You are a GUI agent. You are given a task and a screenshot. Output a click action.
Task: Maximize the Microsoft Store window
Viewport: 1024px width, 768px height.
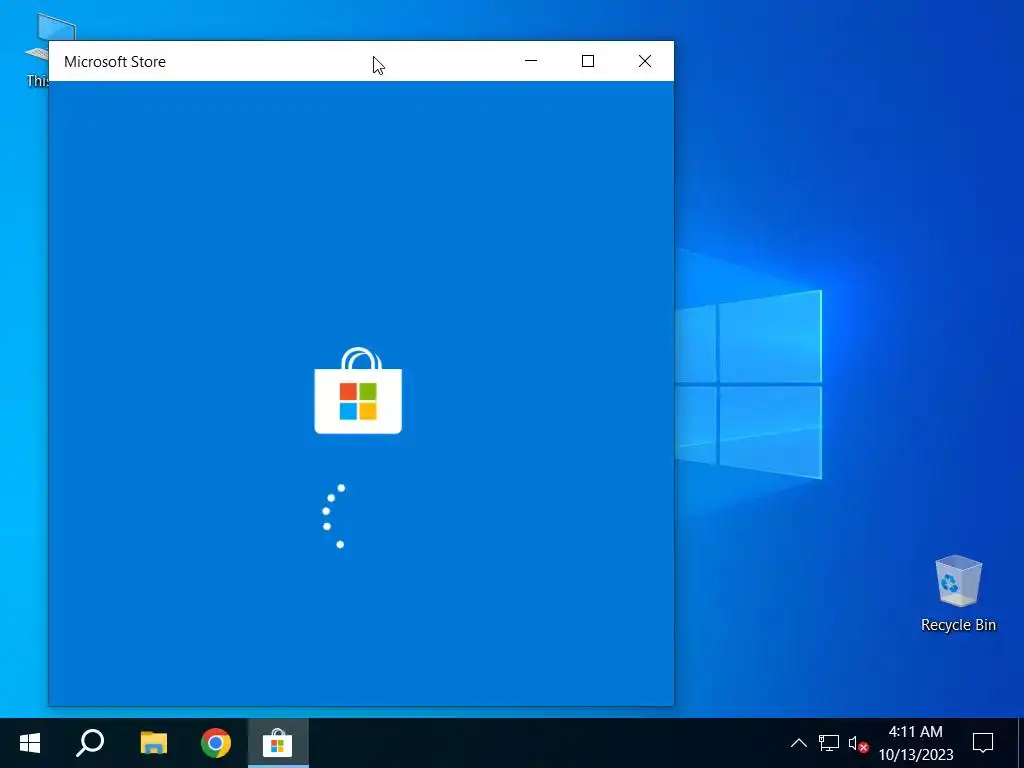588,61
